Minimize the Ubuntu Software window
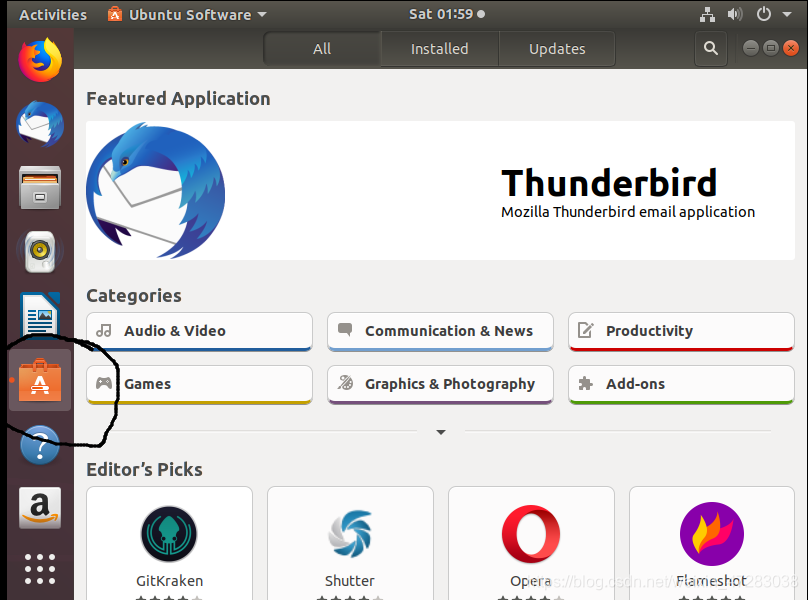 [x=751, y=48]
